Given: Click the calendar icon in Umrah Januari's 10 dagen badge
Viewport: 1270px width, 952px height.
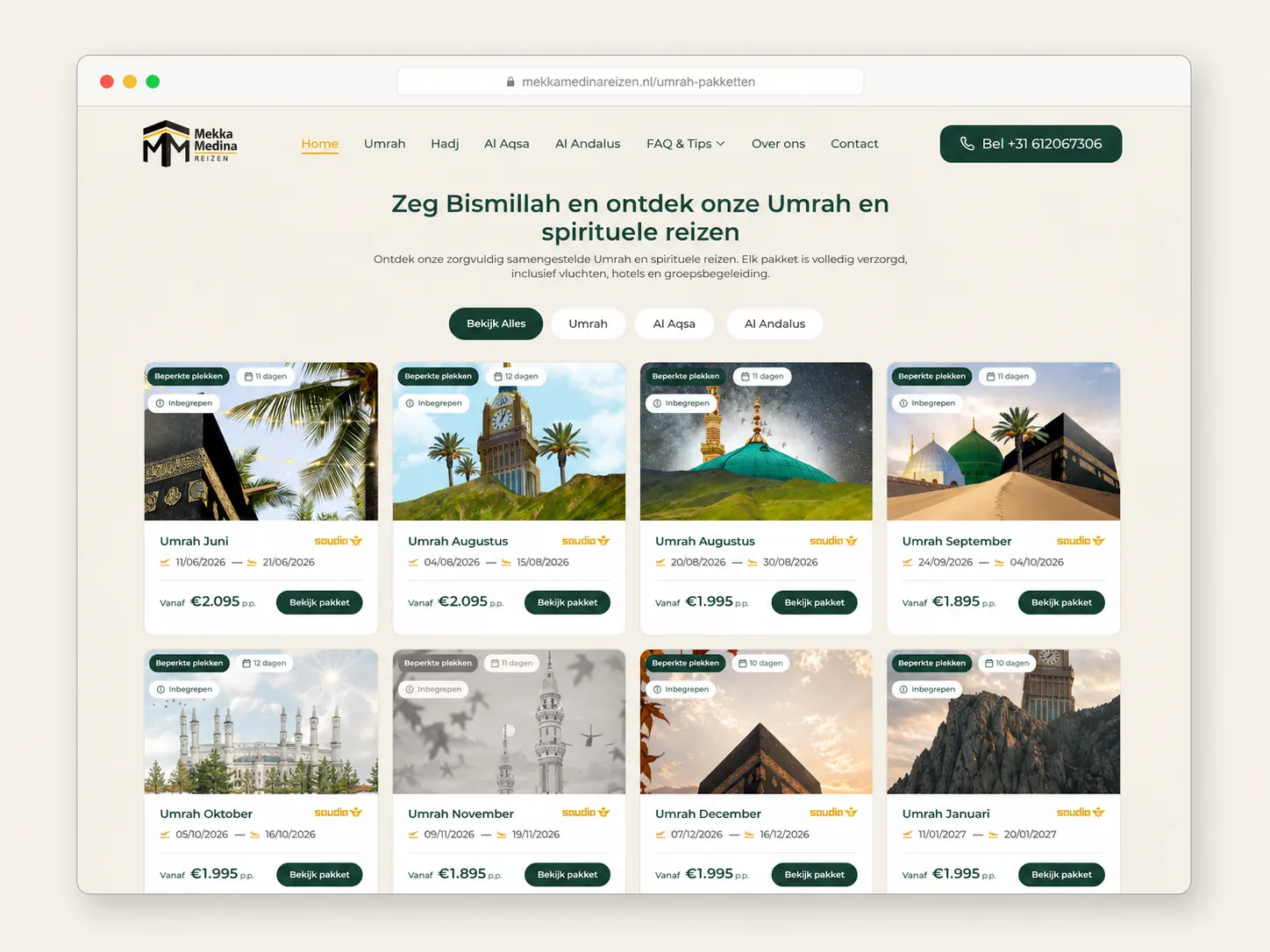Looking at the screenshot, I should coord(989,664).
